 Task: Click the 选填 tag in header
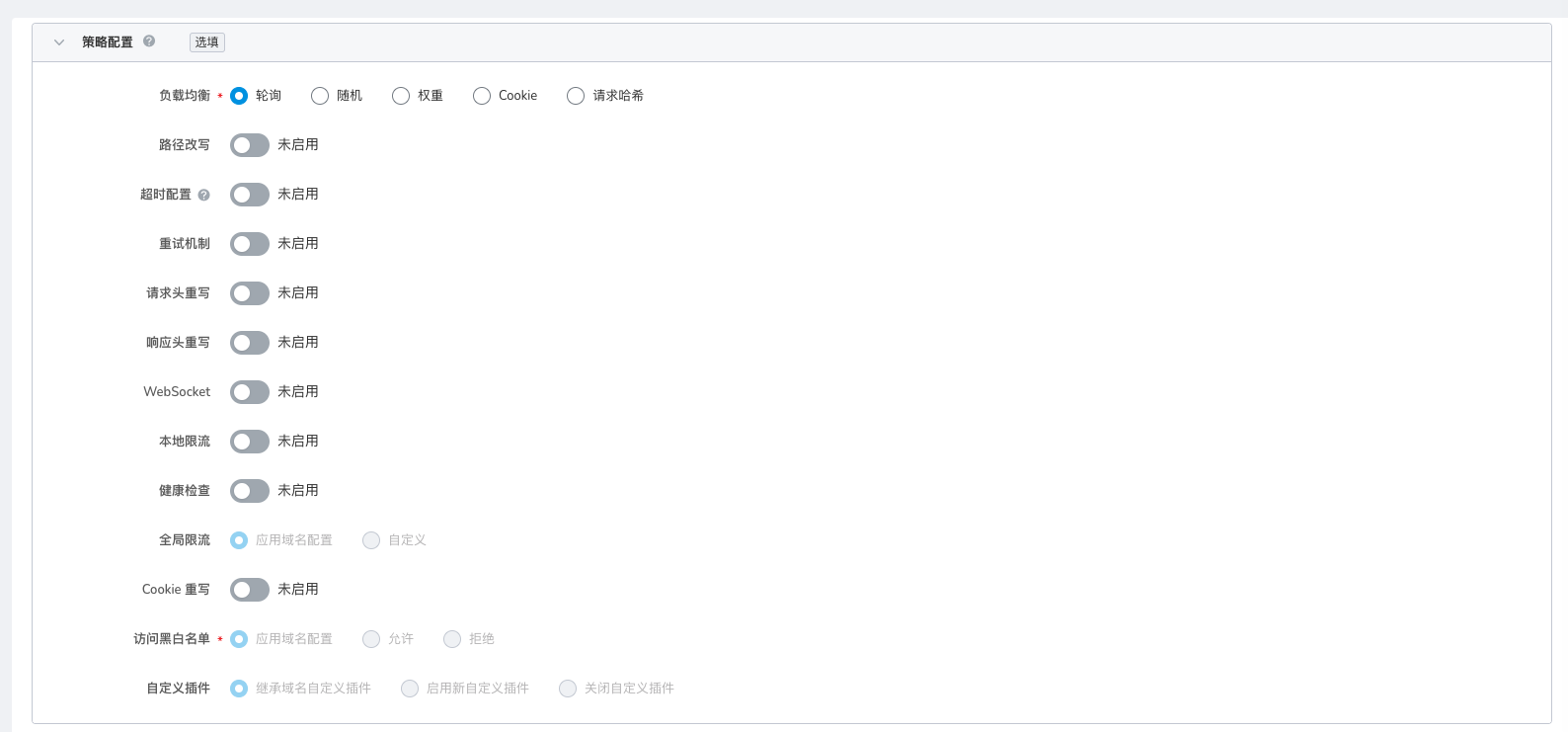207,42
